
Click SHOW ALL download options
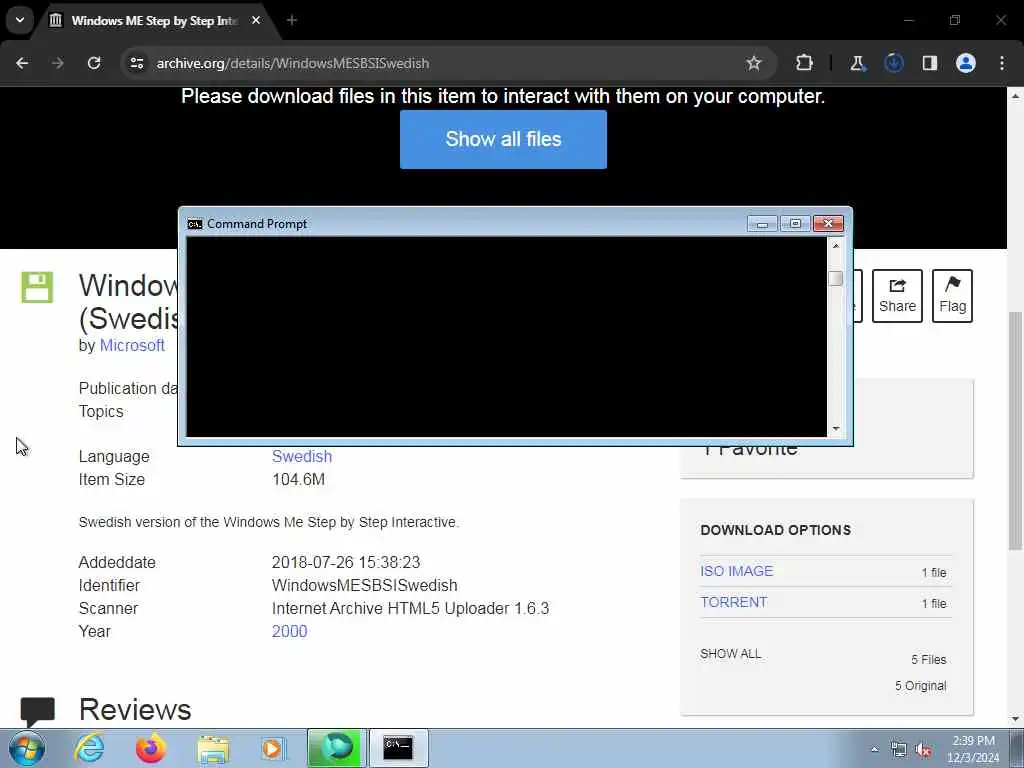click(x=731, y=654)
